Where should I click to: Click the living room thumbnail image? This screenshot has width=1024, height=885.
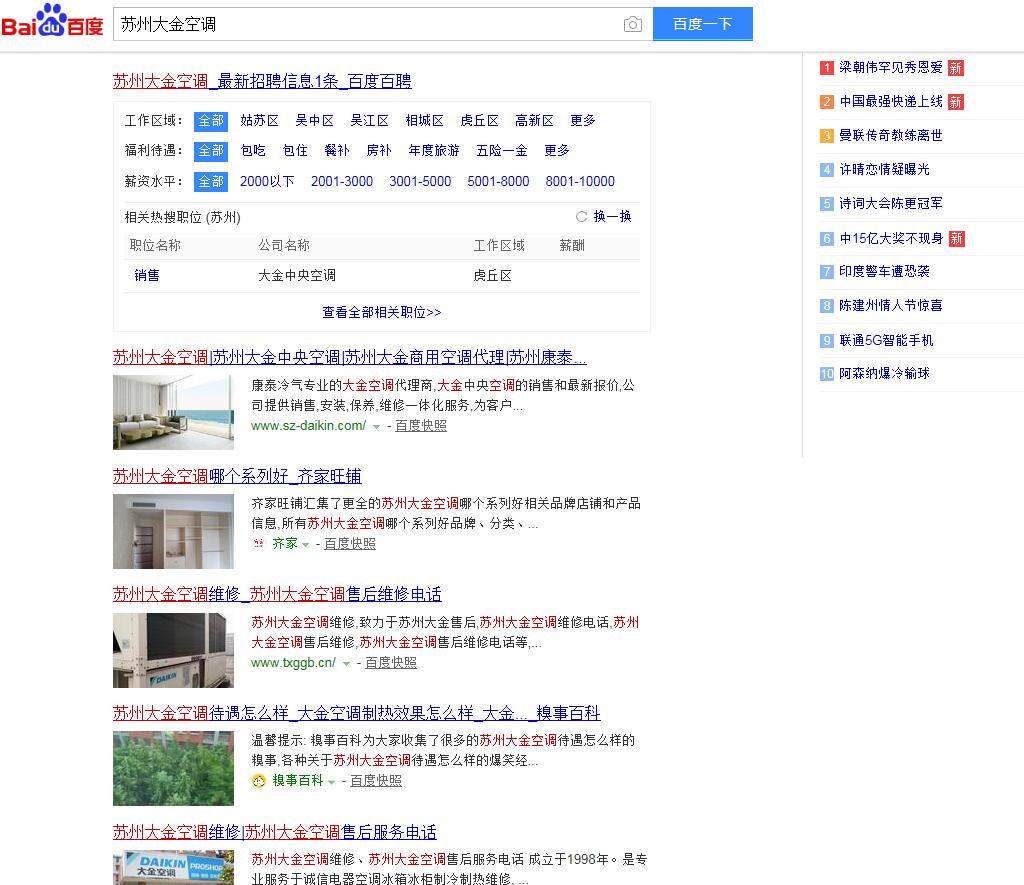tap(173, 412)
